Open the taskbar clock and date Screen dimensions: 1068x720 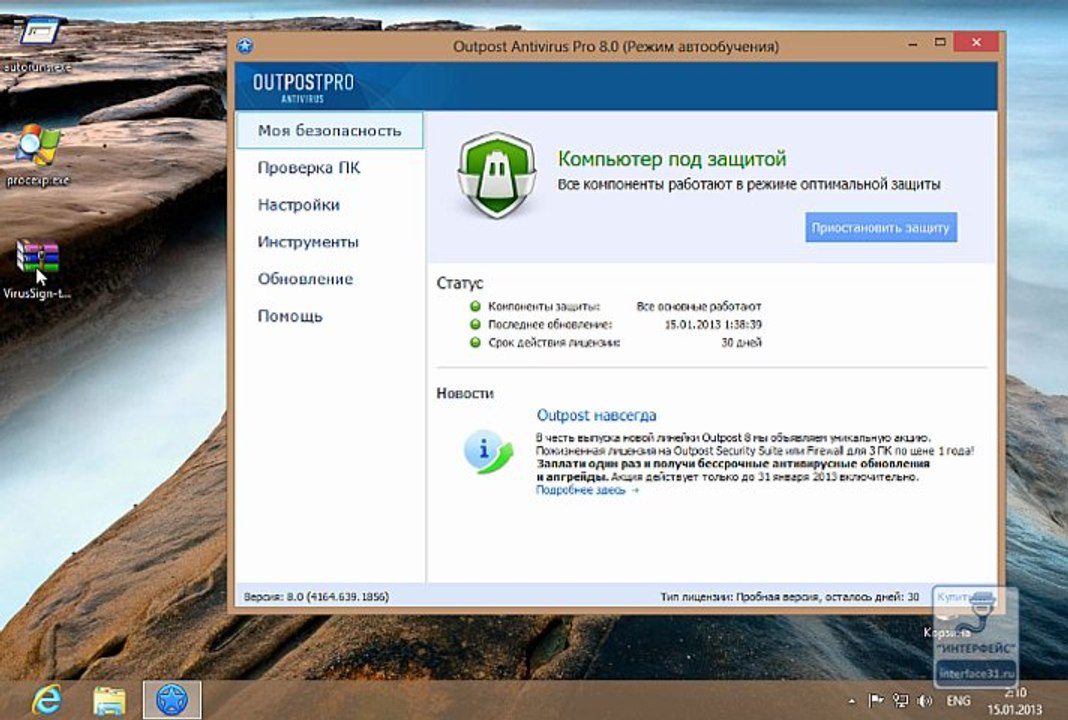pos(1015,701)
